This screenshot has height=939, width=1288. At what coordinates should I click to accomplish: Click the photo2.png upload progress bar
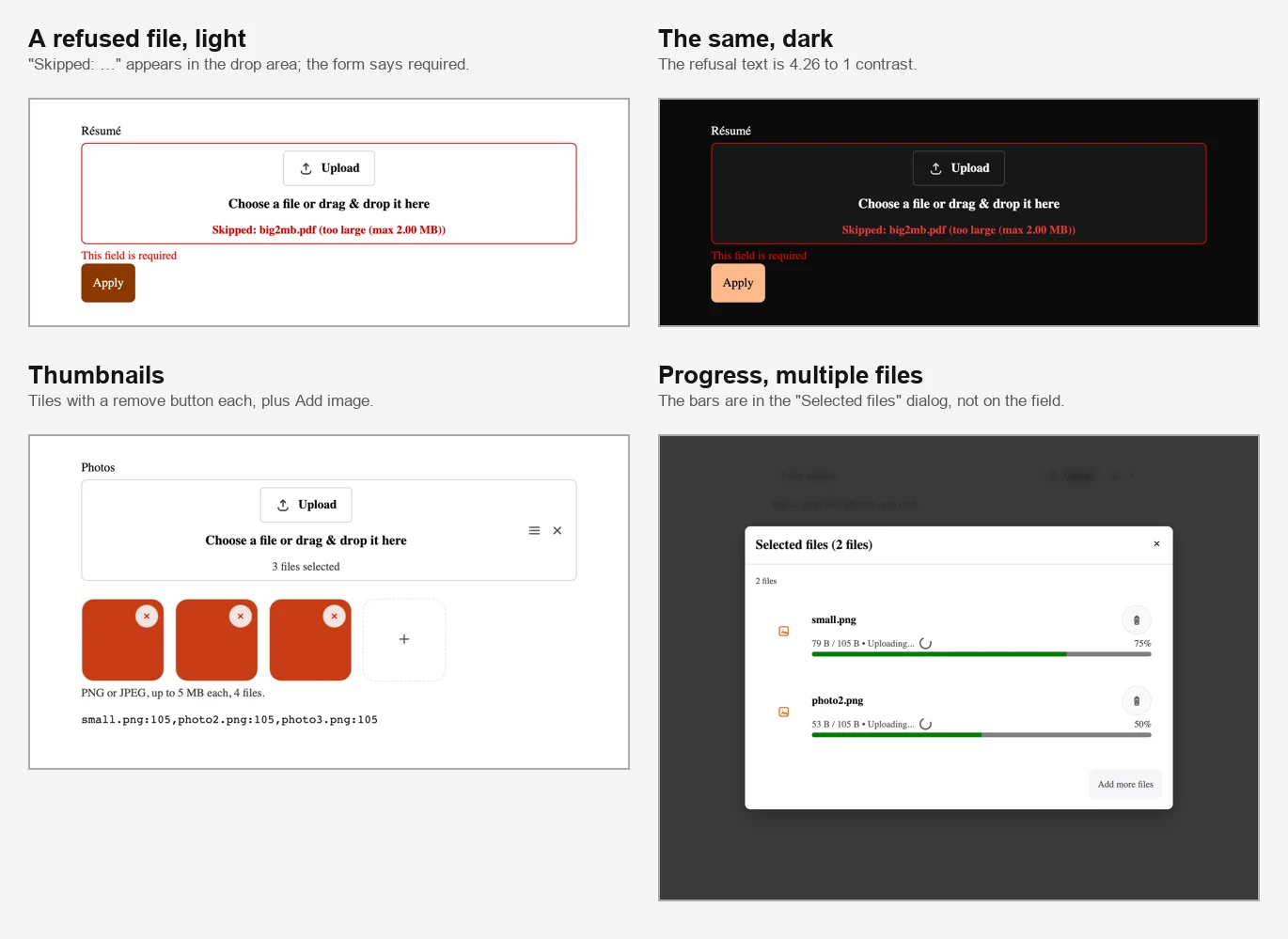982,735
